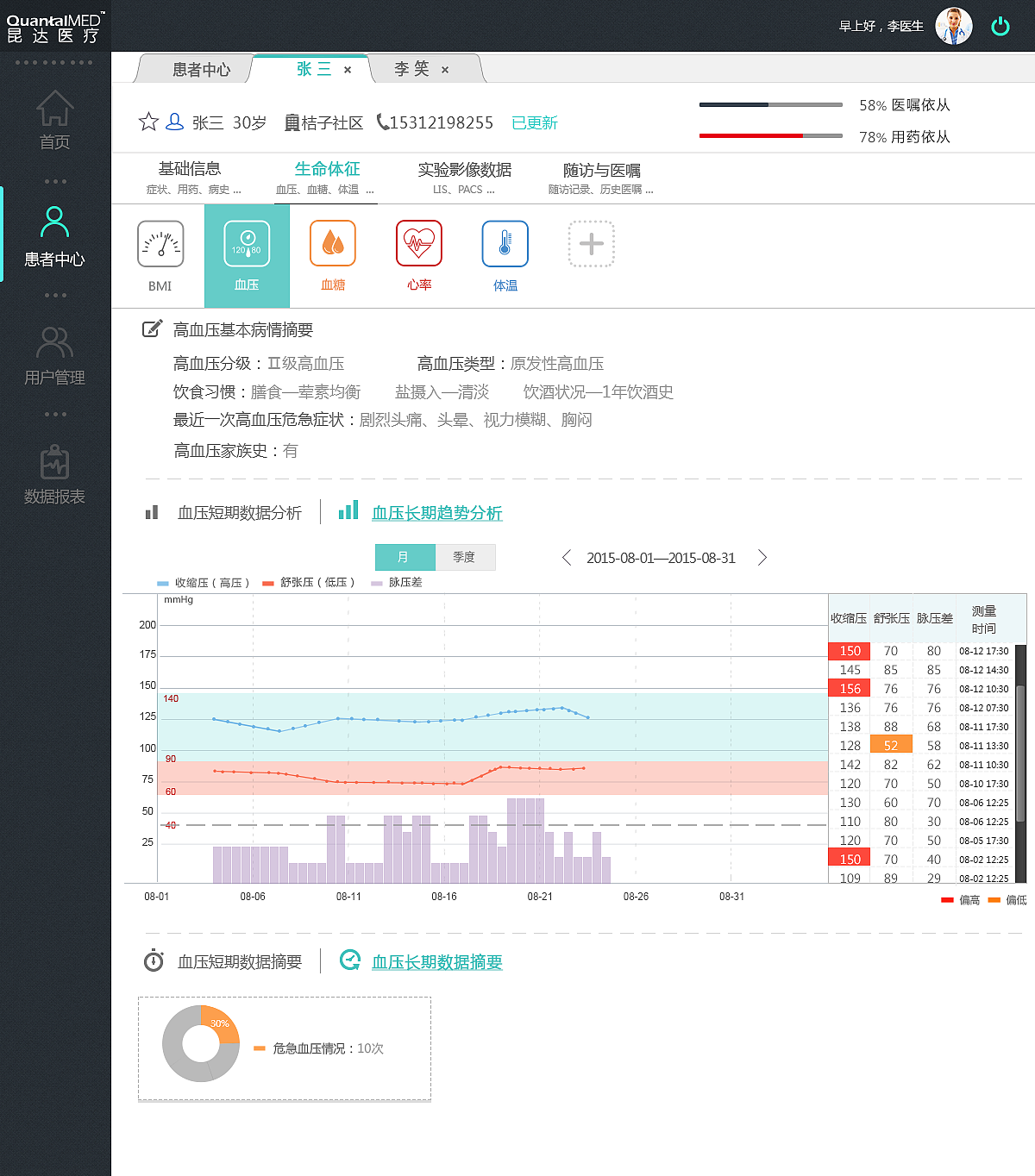Image resolution: width=1035 pixels, height=1176 pixels.
Task: Click the refresh clock icon beside 血压长期数据摘要
Action: [349, 960]
